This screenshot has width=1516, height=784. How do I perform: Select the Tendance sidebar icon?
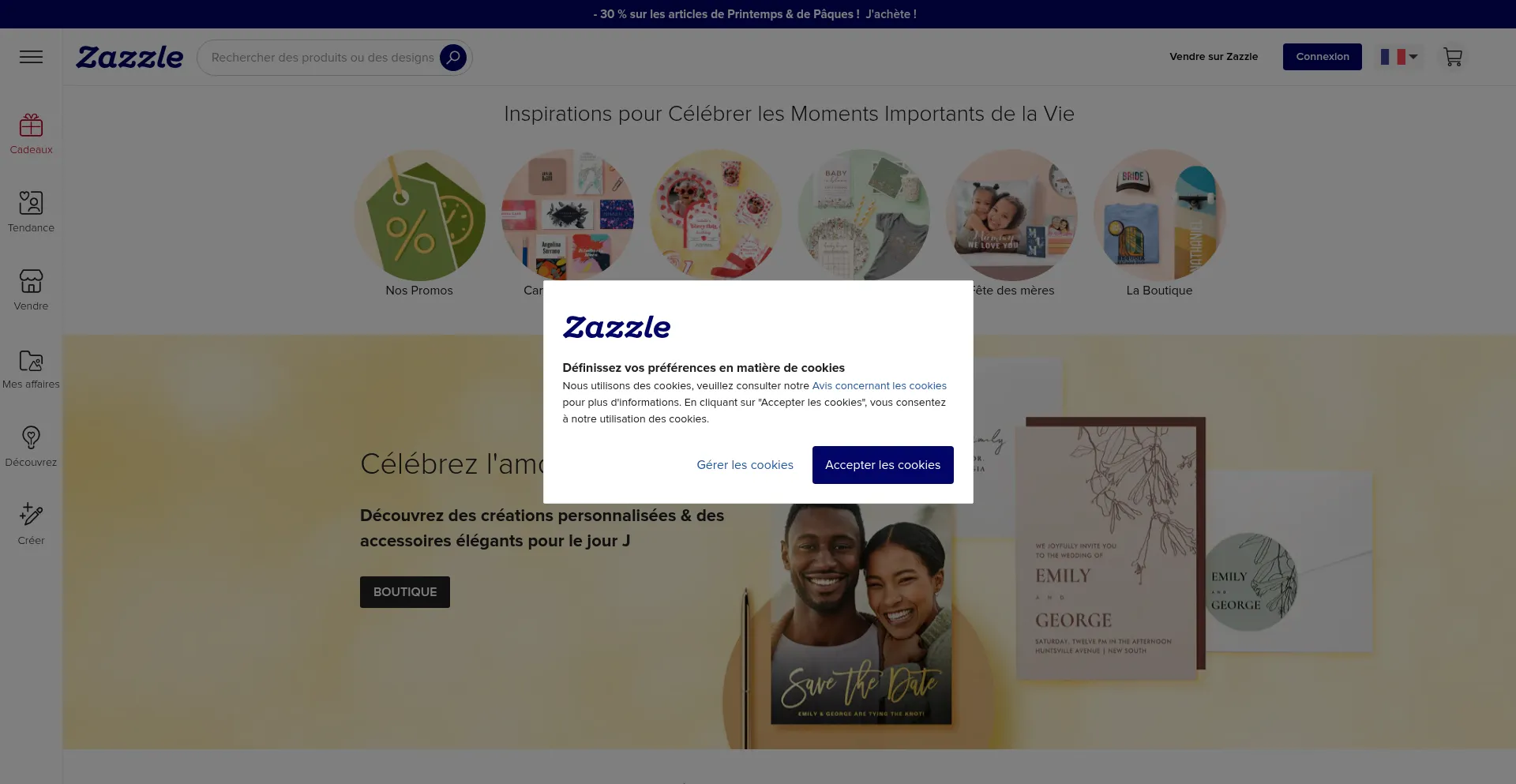click(x=31, y=204)
